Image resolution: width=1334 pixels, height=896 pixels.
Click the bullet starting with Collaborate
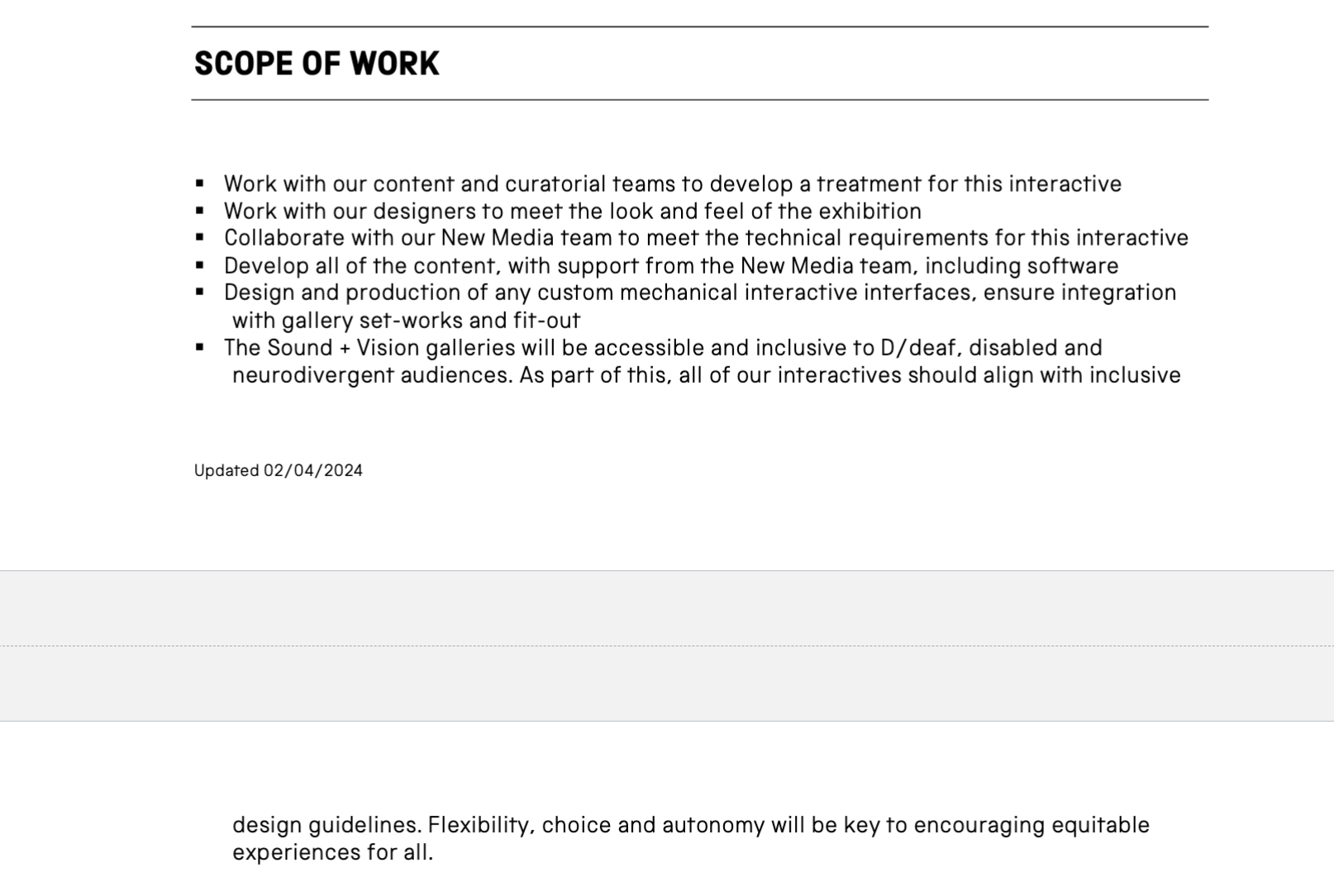pyautogui.click(x=705, y=238)
